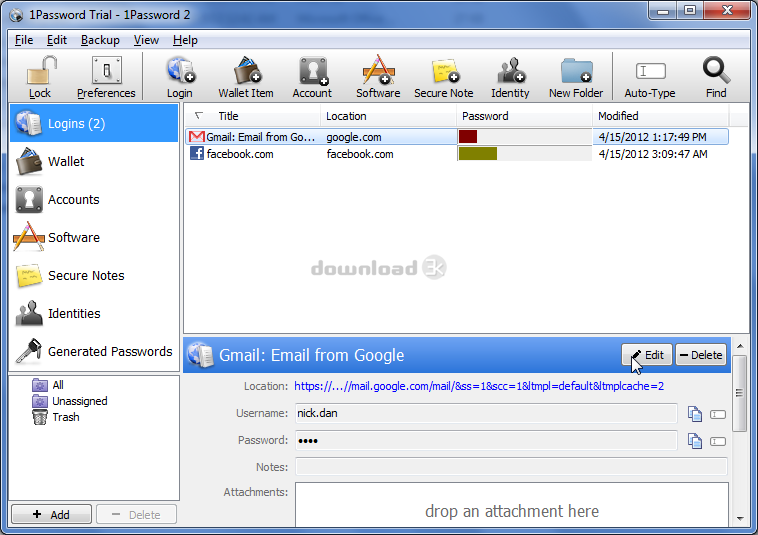
Task: Open the Software category in sidebar
Action: point(94,237)
